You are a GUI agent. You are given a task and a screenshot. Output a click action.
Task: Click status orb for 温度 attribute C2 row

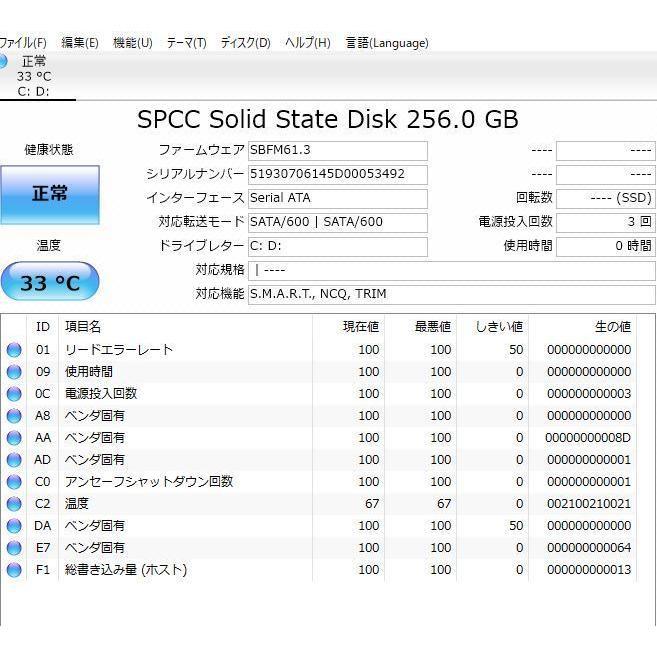(x=14, y=504)
